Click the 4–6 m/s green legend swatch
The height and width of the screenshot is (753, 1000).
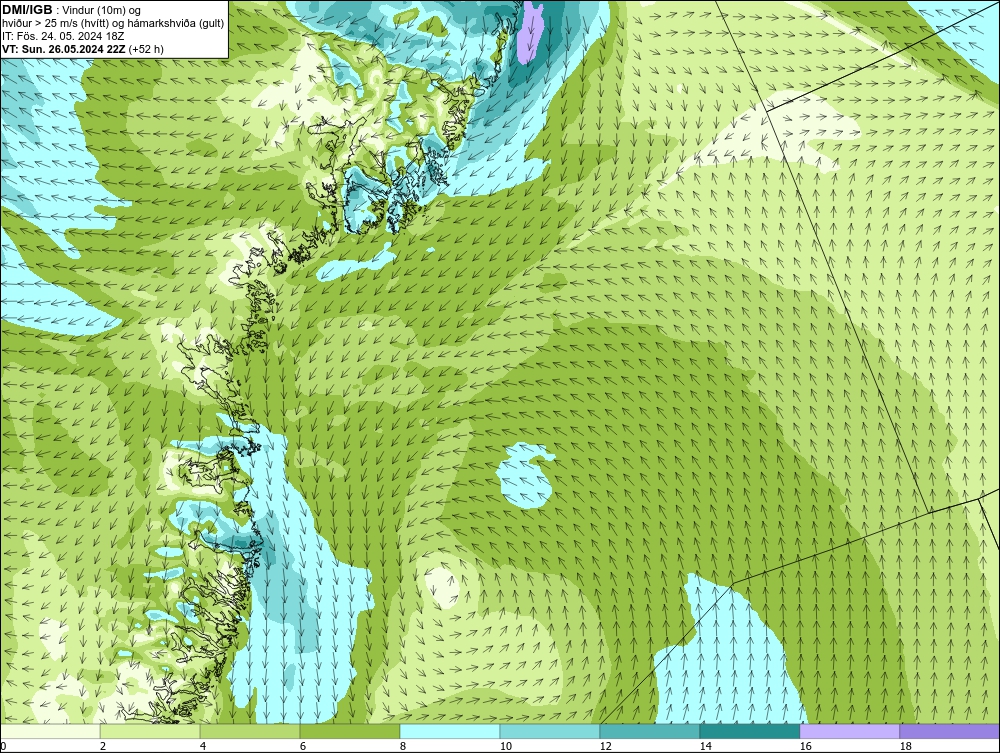coord(250,731)
